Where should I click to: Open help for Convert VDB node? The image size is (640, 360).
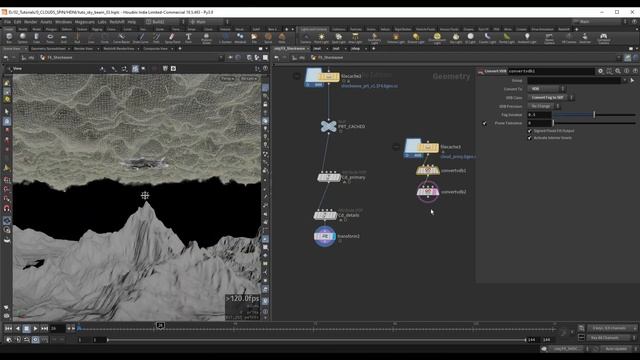coord(635,71)
